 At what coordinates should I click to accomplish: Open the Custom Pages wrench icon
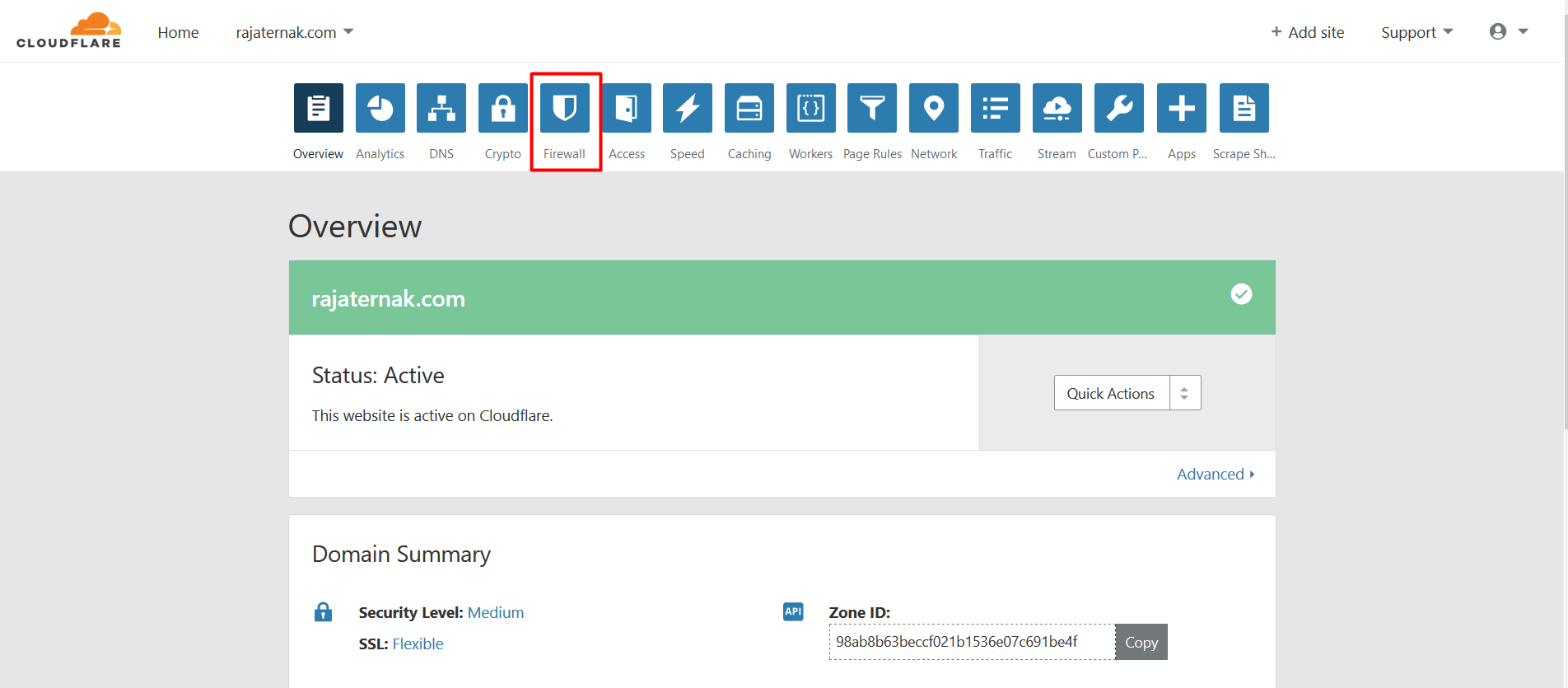(x=1119, y=108)
